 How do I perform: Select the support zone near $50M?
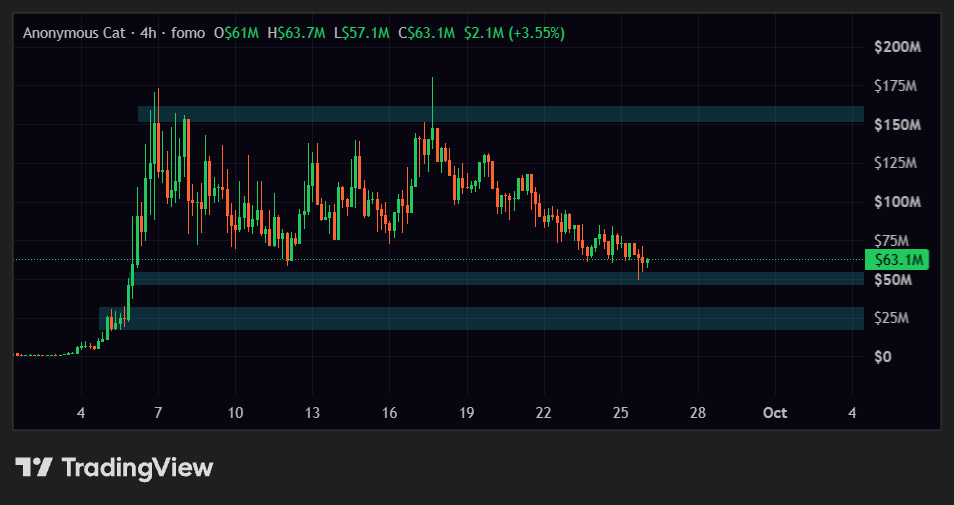(x=498, y=278)
